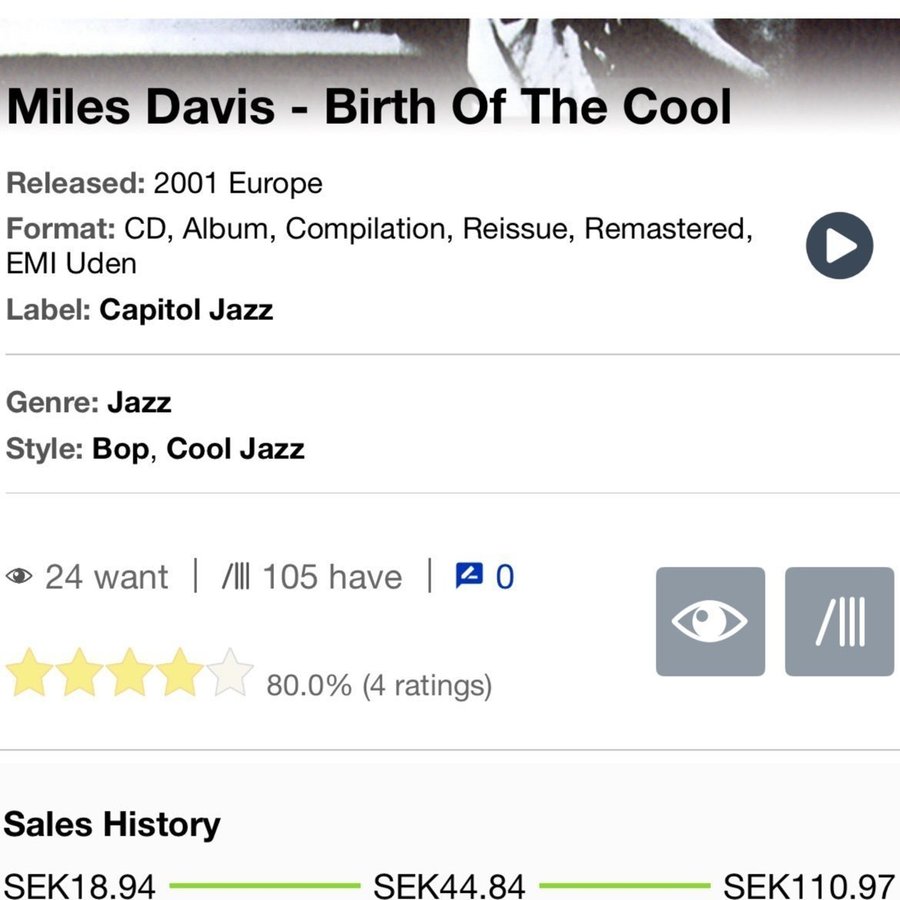
Task: Open the Jazz genre link
Action: (139, 402)
